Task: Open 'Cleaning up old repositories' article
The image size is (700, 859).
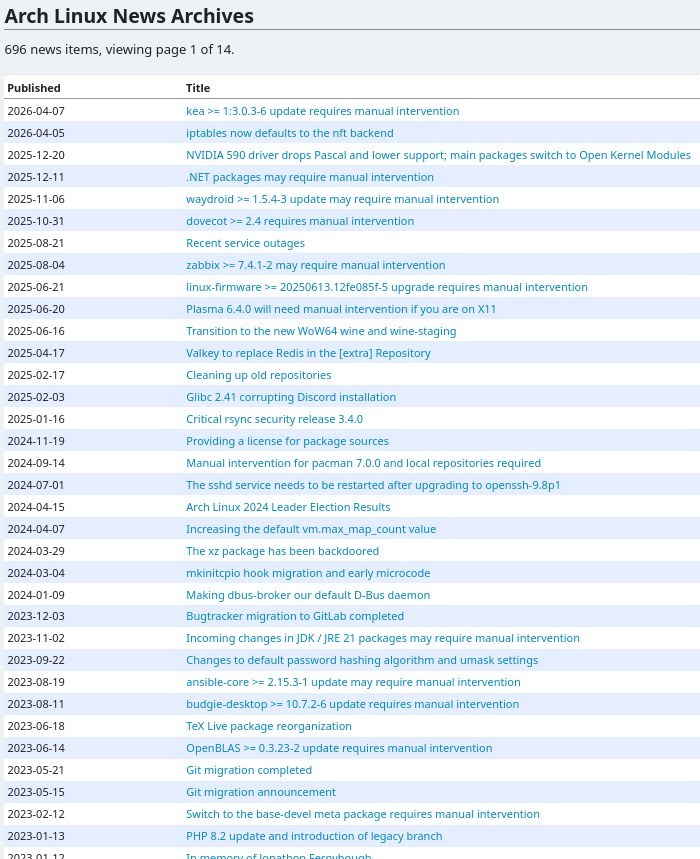Action: (x=259, y=375)
